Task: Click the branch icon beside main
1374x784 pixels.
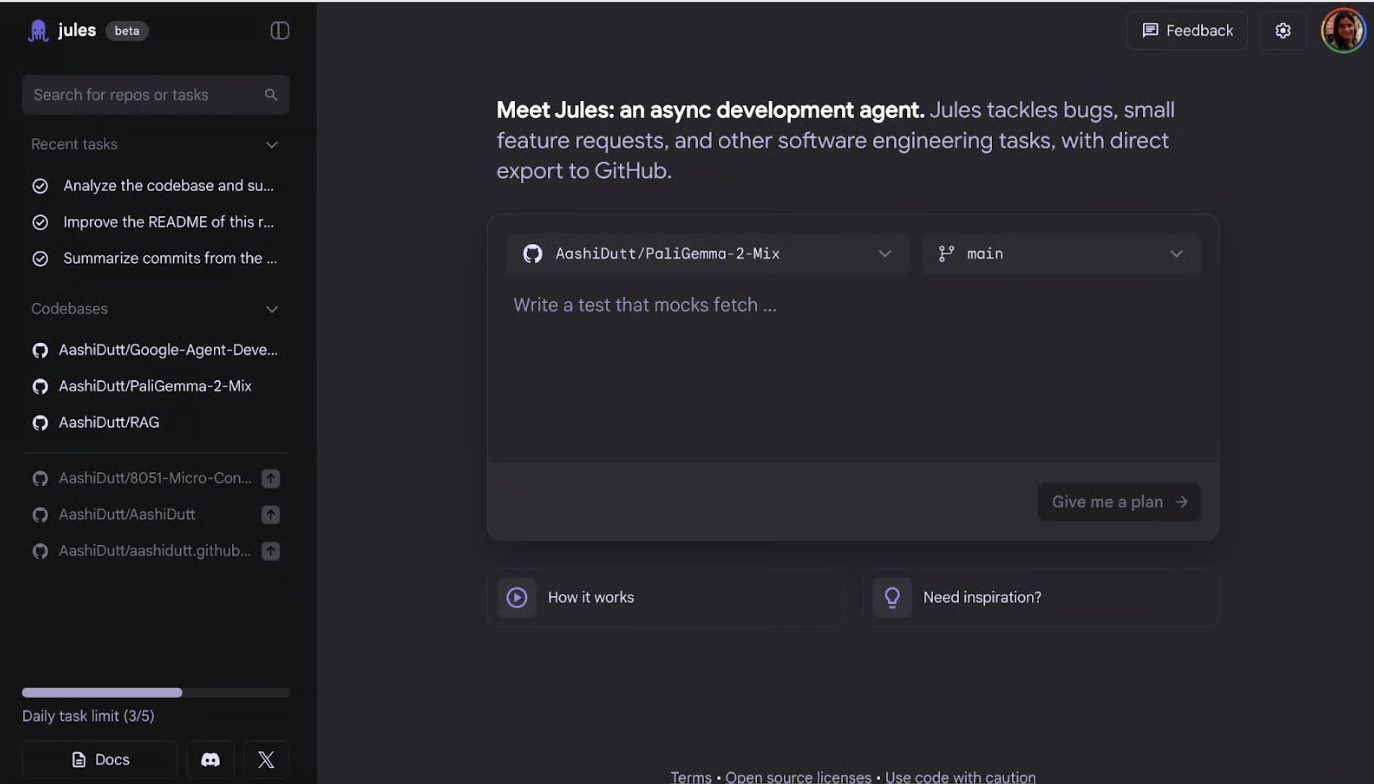Action: pos(946,254)
